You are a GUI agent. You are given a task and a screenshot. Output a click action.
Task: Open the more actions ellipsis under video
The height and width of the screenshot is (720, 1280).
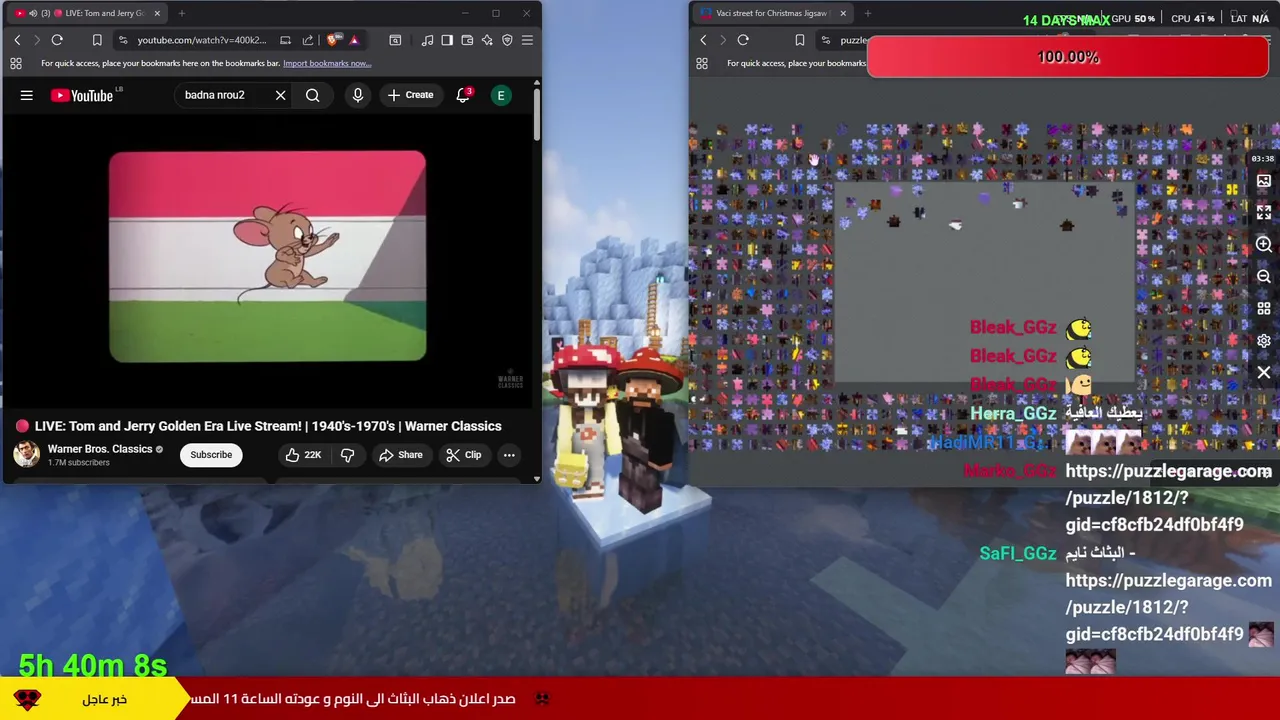[509, 455]
